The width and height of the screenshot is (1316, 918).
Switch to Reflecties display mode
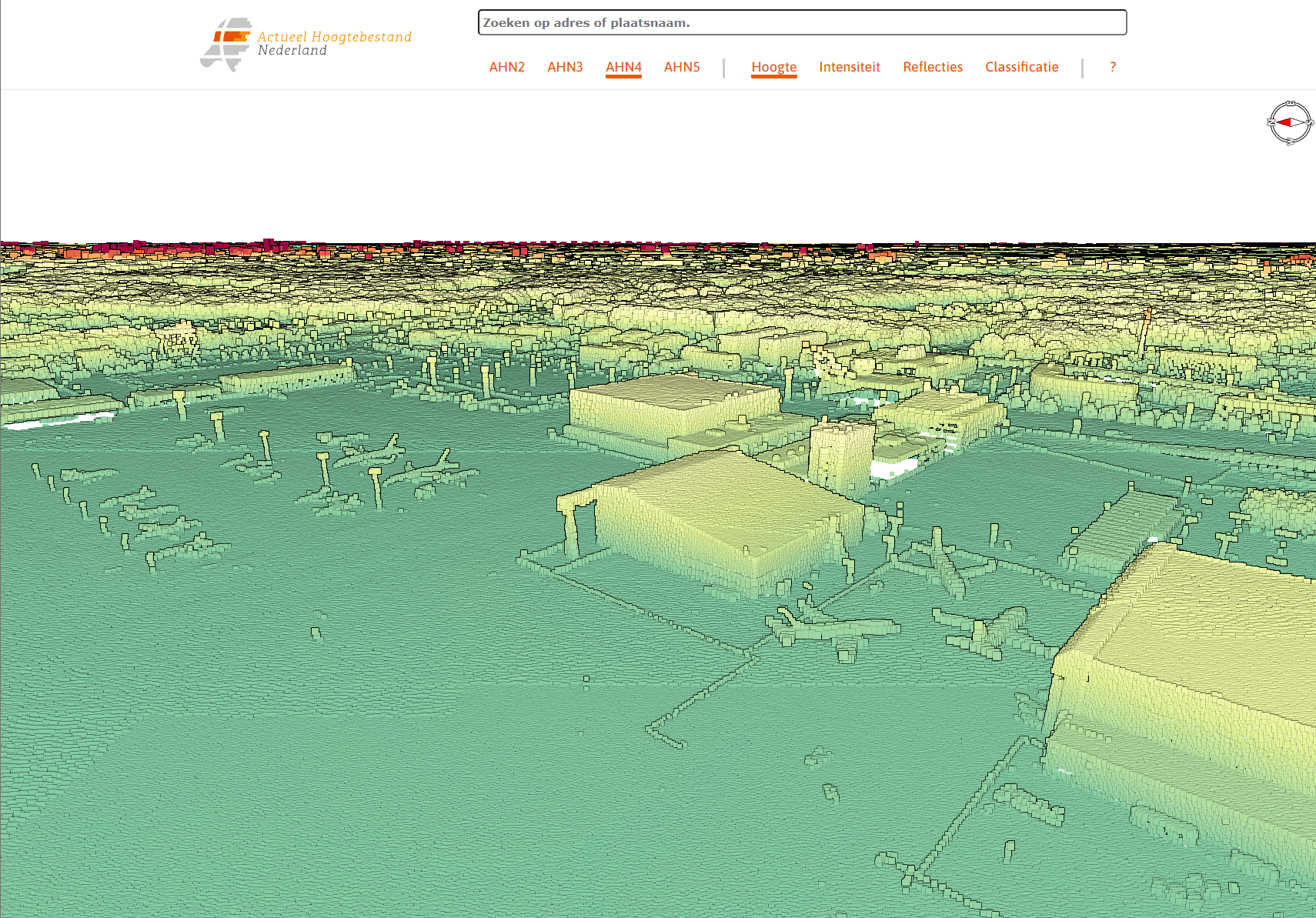pyautogui.click(x=932, y=67)
